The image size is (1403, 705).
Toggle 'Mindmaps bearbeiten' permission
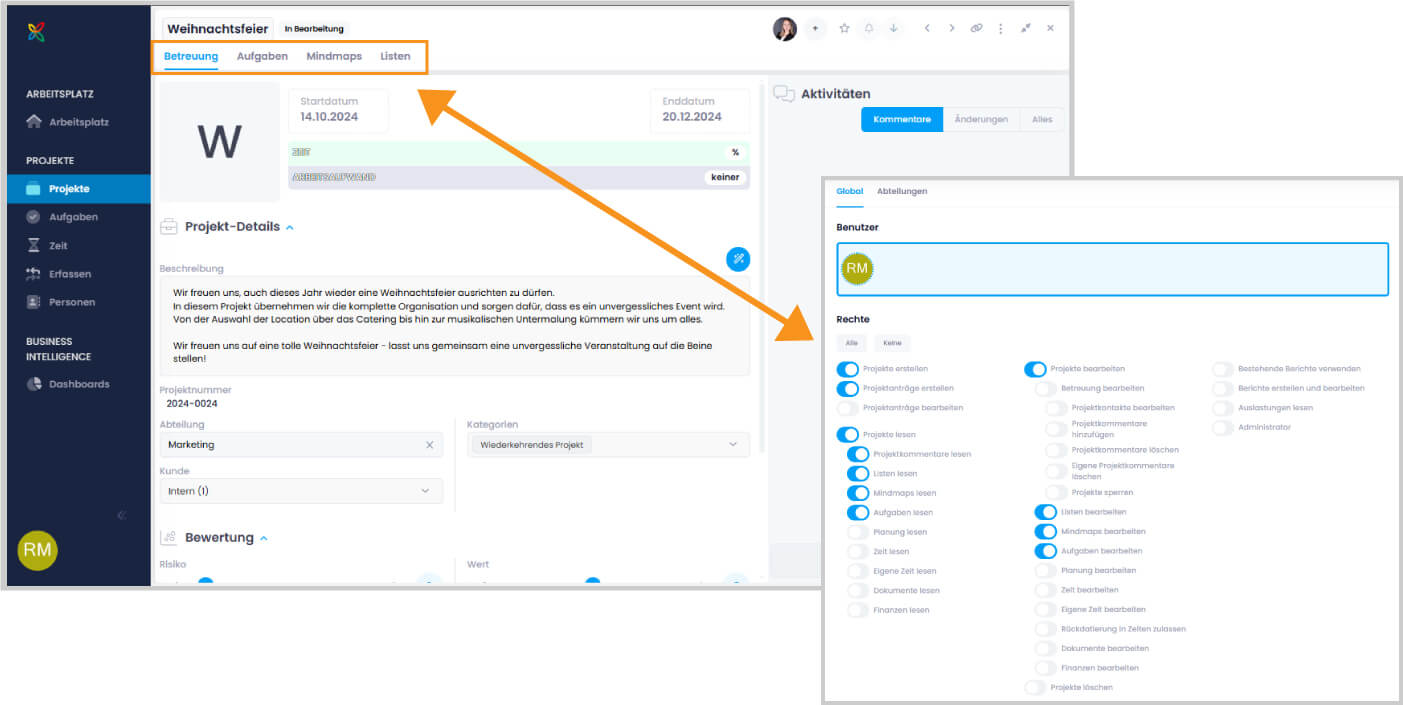click(1045, 531)
